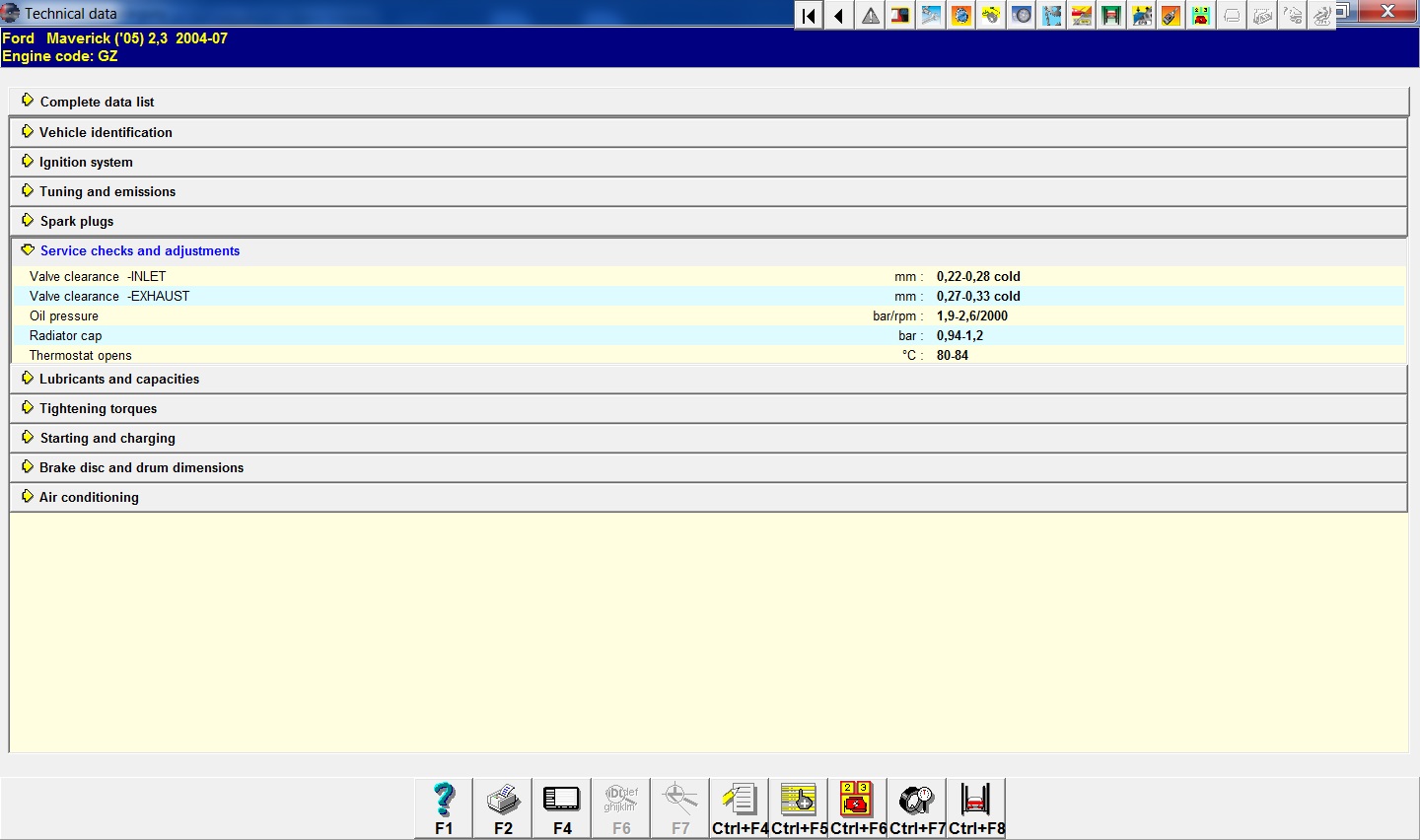Click the wheel and tyre toolbar icon
The height and width of the screenshot is (840, 1420).
coord(1022,15)
